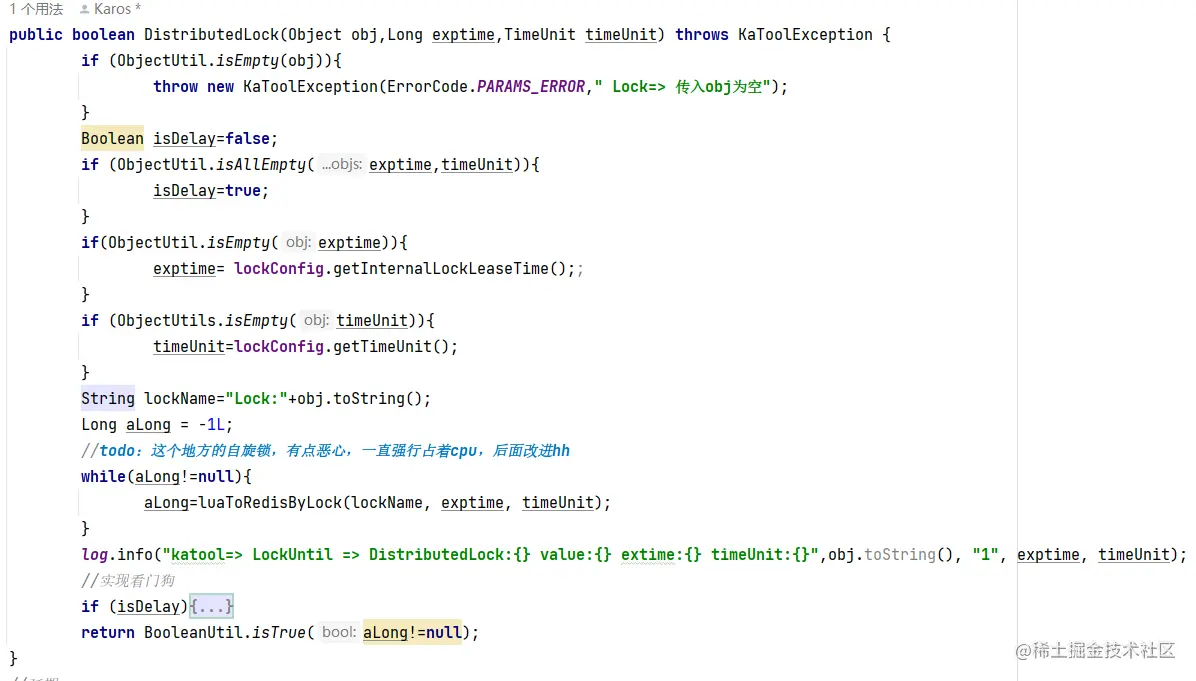The image size is (1196, 681).
Task: Click the 实现看门狗 comment
Action: [x=128, y=580]
